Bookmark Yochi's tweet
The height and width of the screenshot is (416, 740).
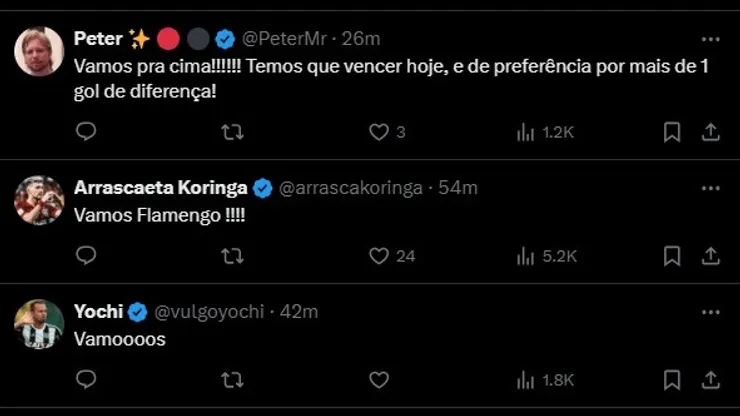(672, 380)
